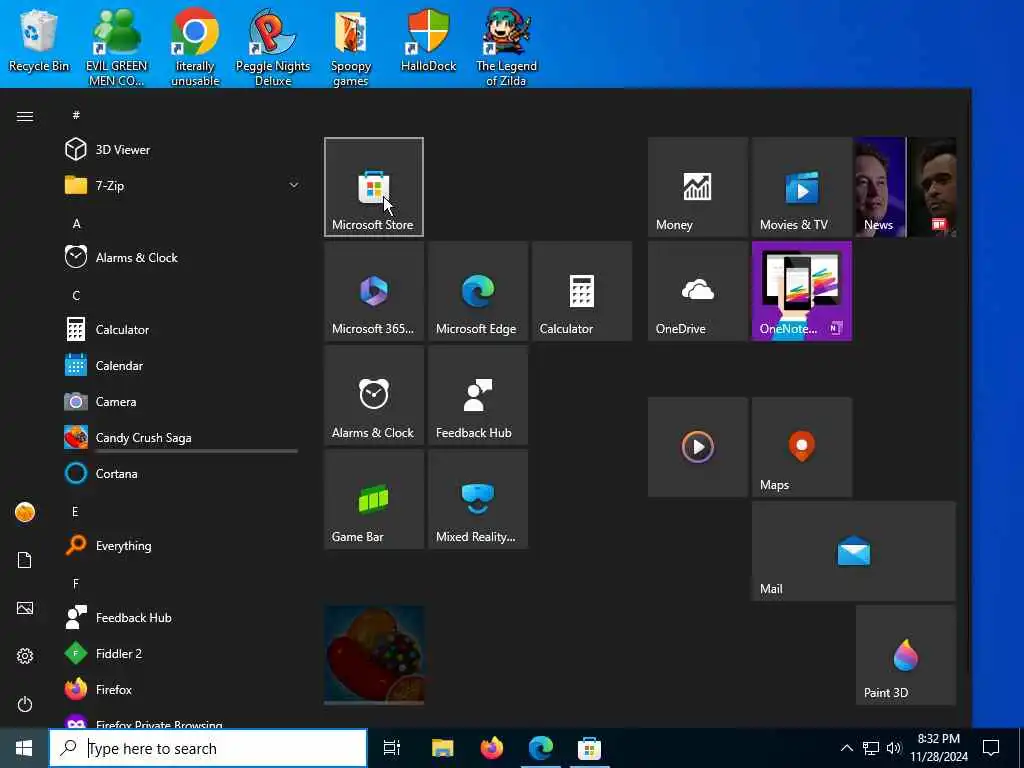Open the Action Center notifications
This screenshot has height=768, width=1024.
tap(991, 748)
